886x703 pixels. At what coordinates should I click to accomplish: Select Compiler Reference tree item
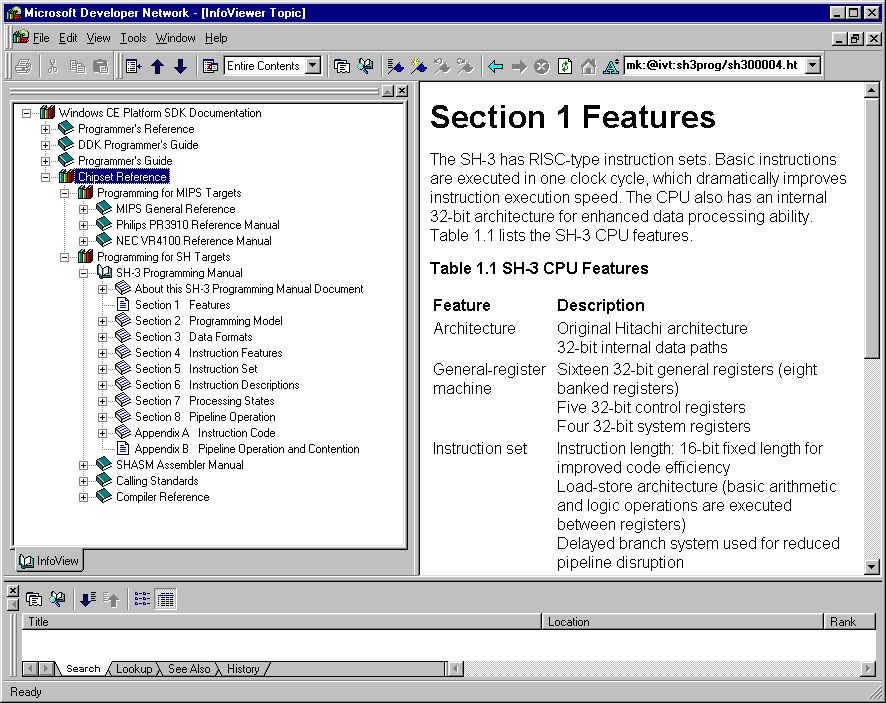tap(162, 497)
